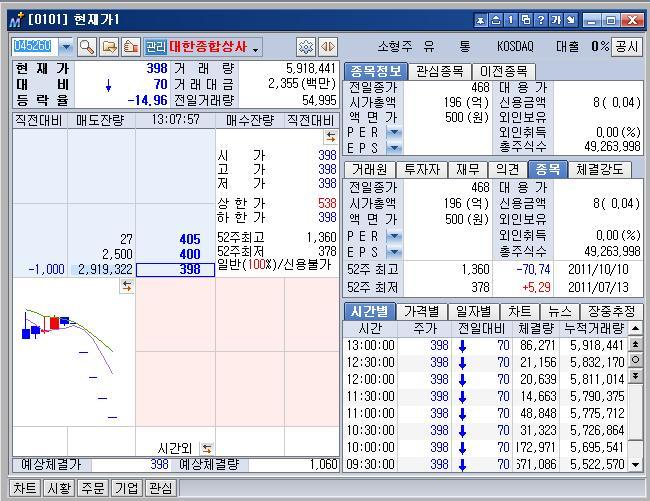The width and height of the screenshot is (650, 501).
Task: Select the 가격별 tab
Action: click(422, 311)
